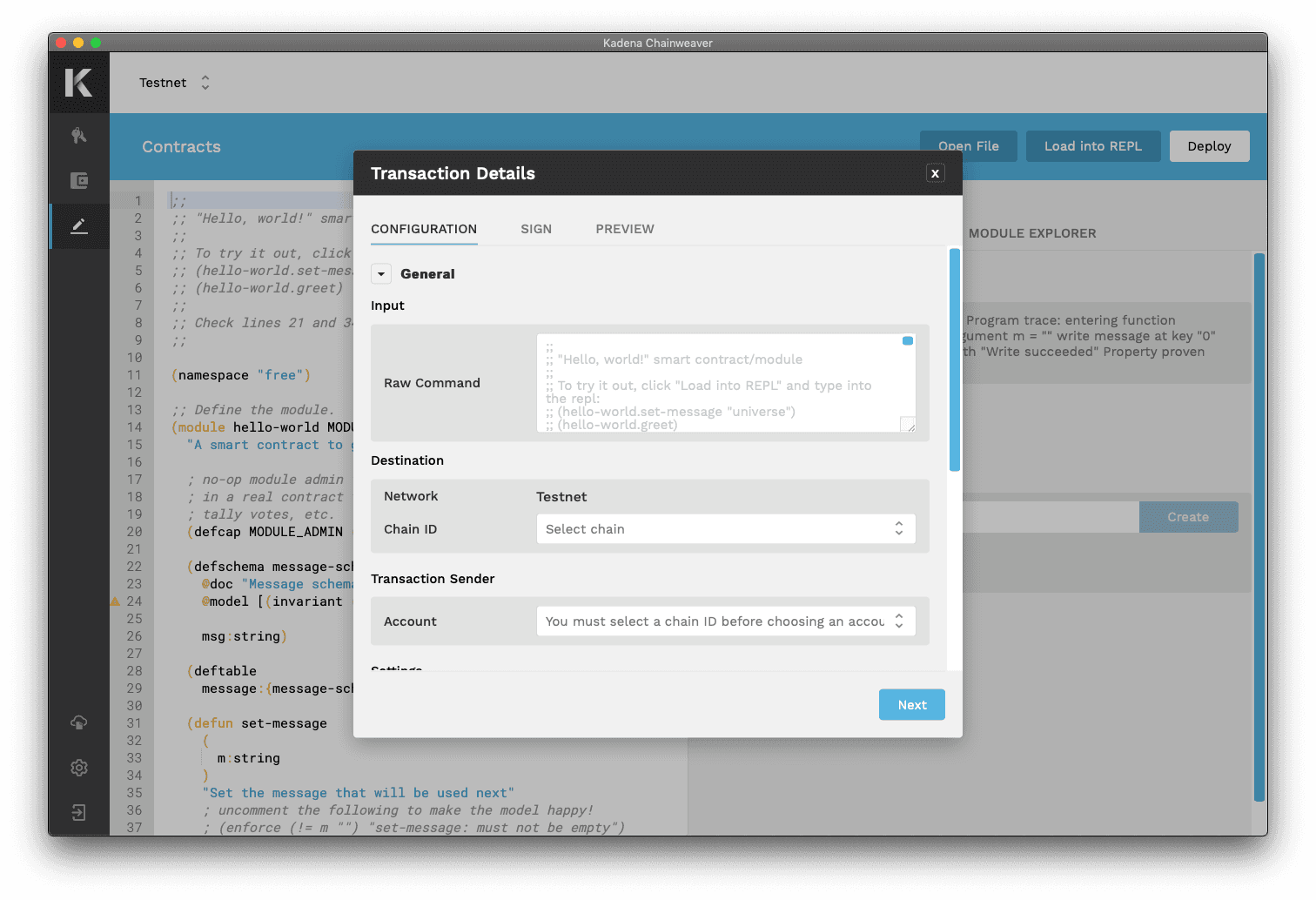Click the 'Network' label in dialog
The width and height of the screenshot is (1316, 900).
pos(411,496)
